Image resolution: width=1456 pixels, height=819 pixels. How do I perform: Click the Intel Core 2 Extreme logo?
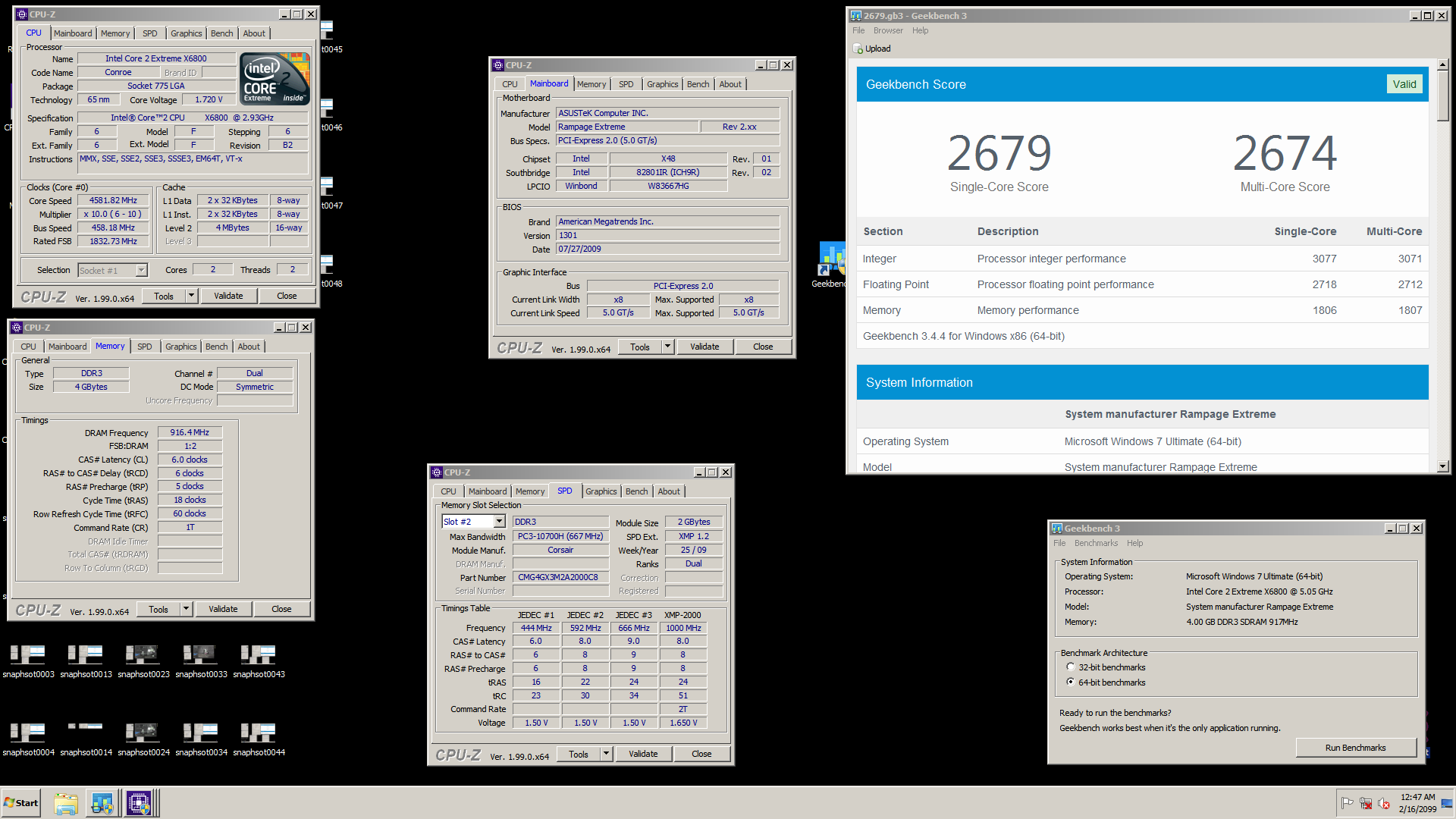pos(275,78)
